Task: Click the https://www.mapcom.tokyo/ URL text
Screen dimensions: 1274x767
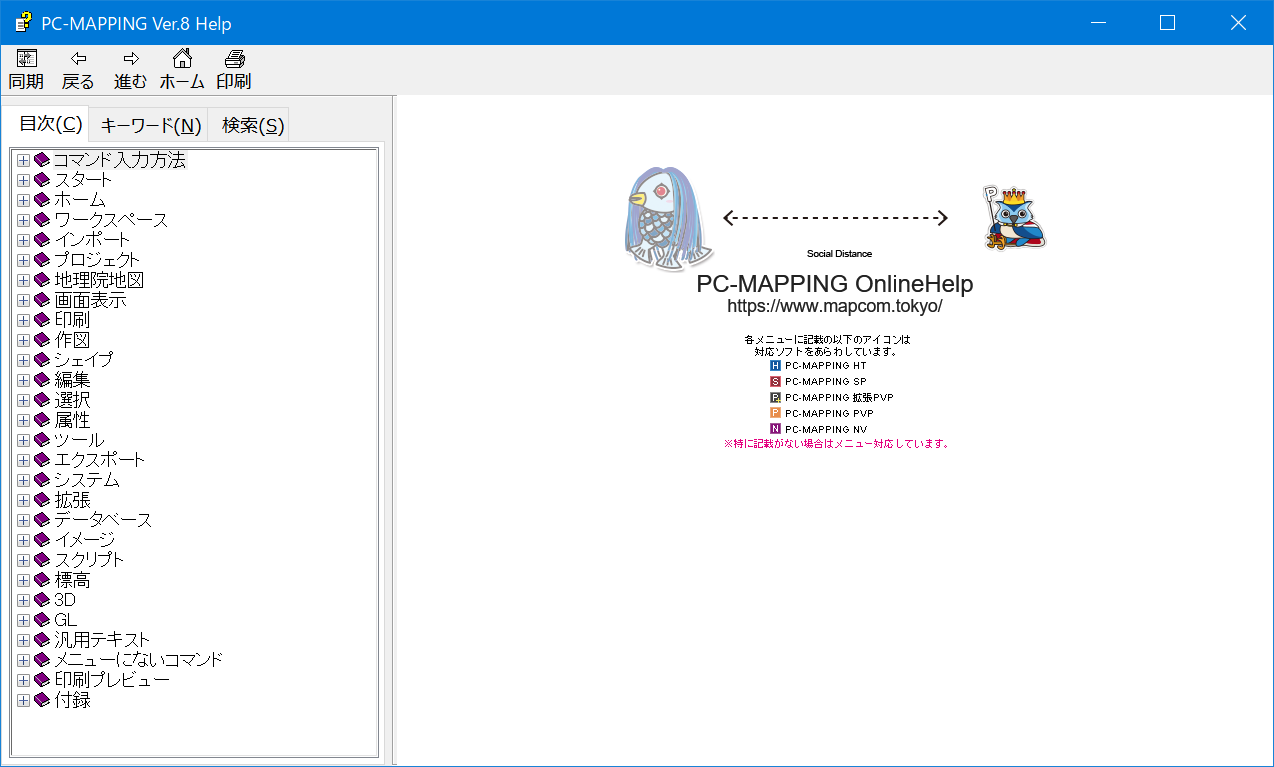Action: [x=834, y=307]
